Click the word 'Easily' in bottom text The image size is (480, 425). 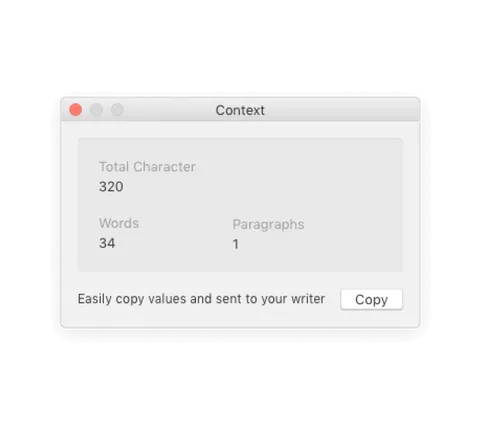pyautogui.click(x=95, y=299)
